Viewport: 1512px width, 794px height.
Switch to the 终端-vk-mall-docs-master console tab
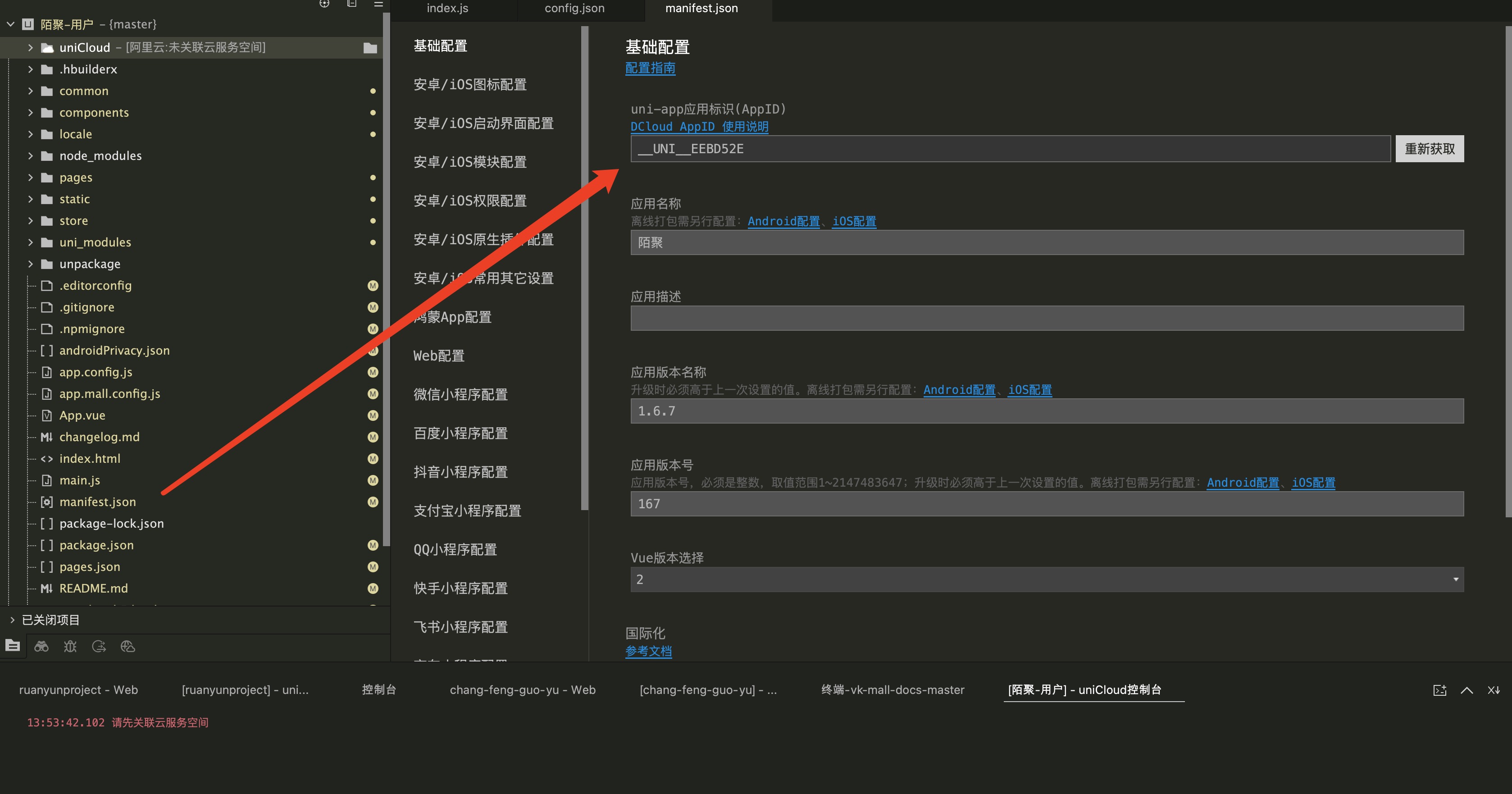pyautogui.click(x=892, y=689)
